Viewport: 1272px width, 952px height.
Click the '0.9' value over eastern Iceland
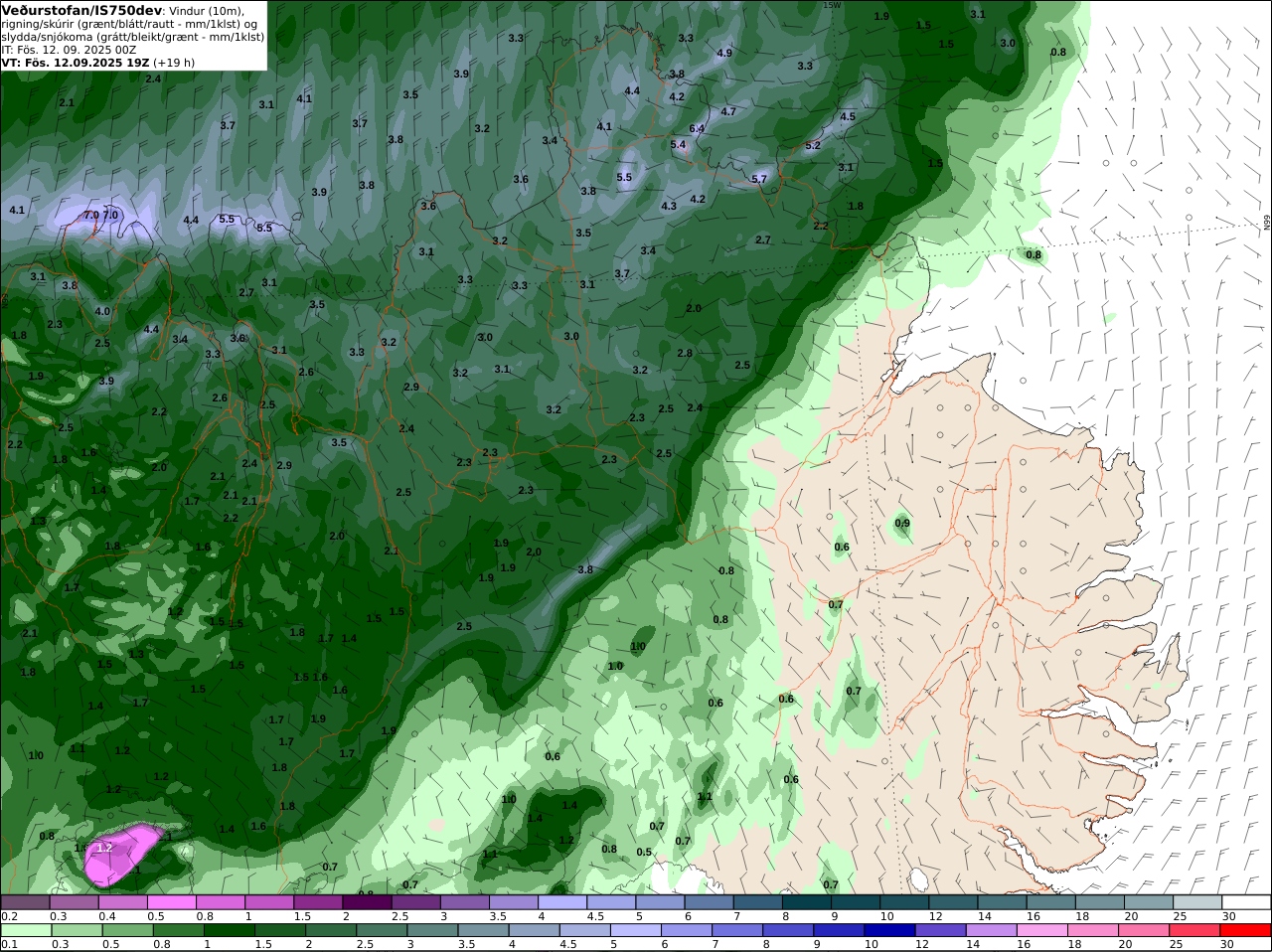902,524
